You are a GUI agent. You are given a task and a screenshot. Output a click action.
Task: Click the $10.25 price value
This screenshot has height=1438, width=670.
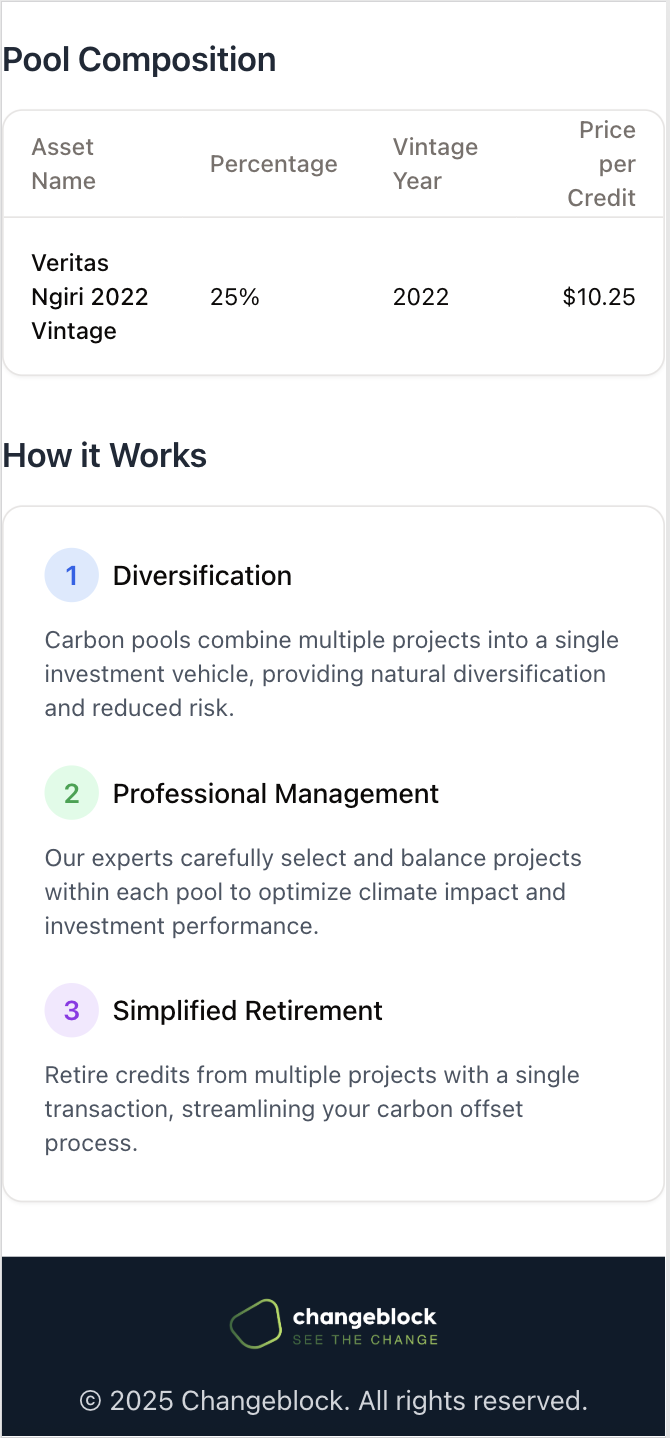(x=599, y=297)
